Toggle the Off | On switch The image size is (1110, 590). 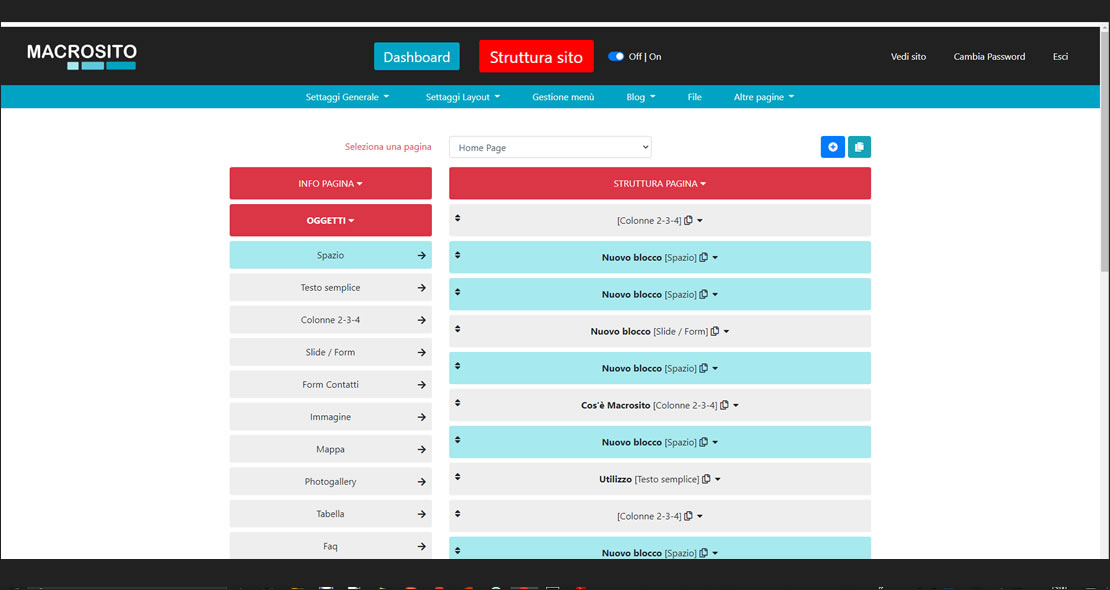pyautogui.click(x=616, y=57)
